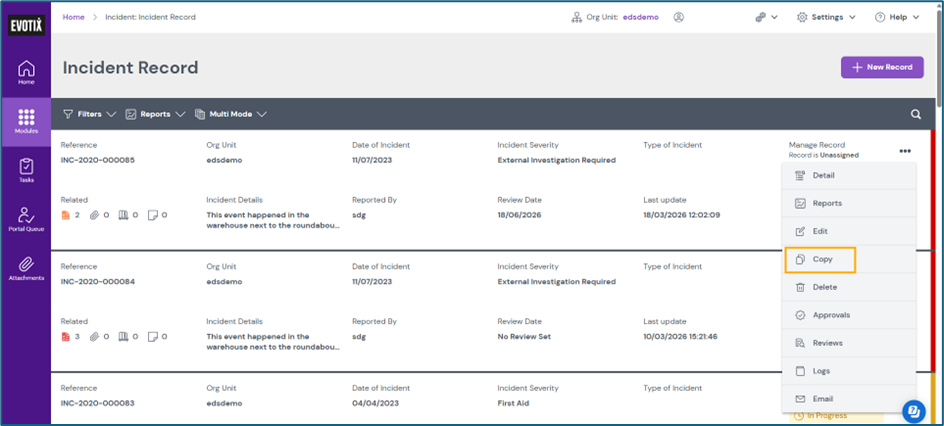The image size is (944, 426).
Task: Choose Delete in the record menu
Action: pyautogui.click(x=824, y=287)
